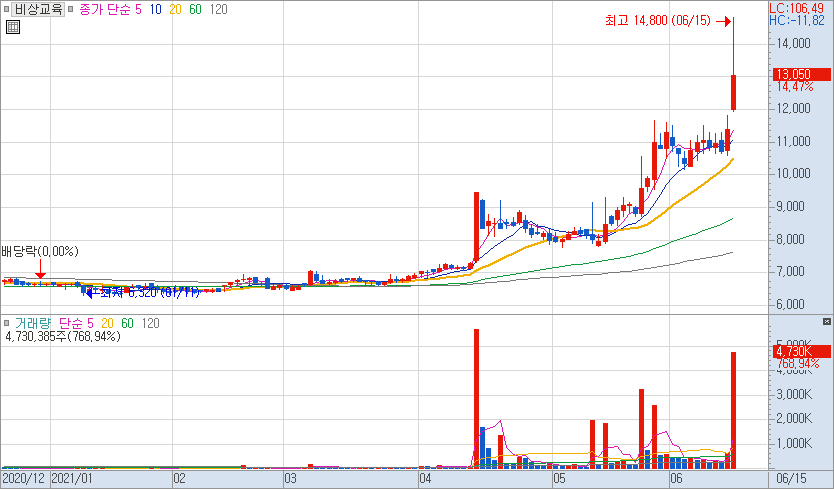Close the volume panel with X button

click(827, 321)
